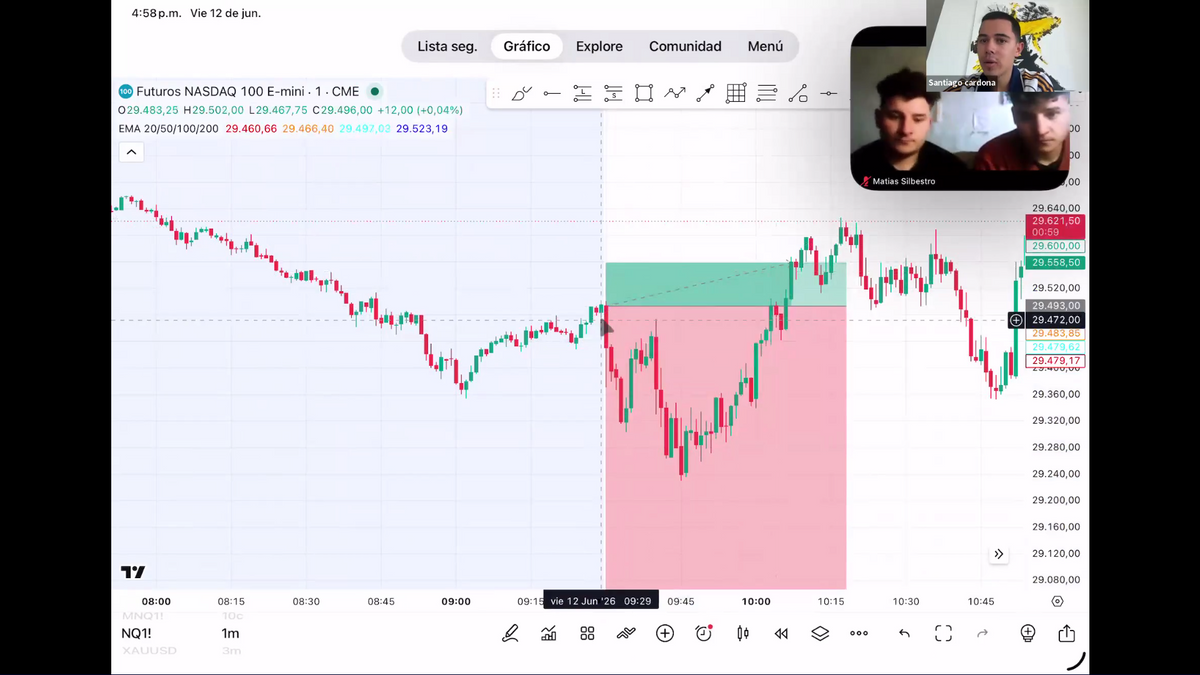
Task: Tap the circled plus add button
Action: [x=665, y=633]
